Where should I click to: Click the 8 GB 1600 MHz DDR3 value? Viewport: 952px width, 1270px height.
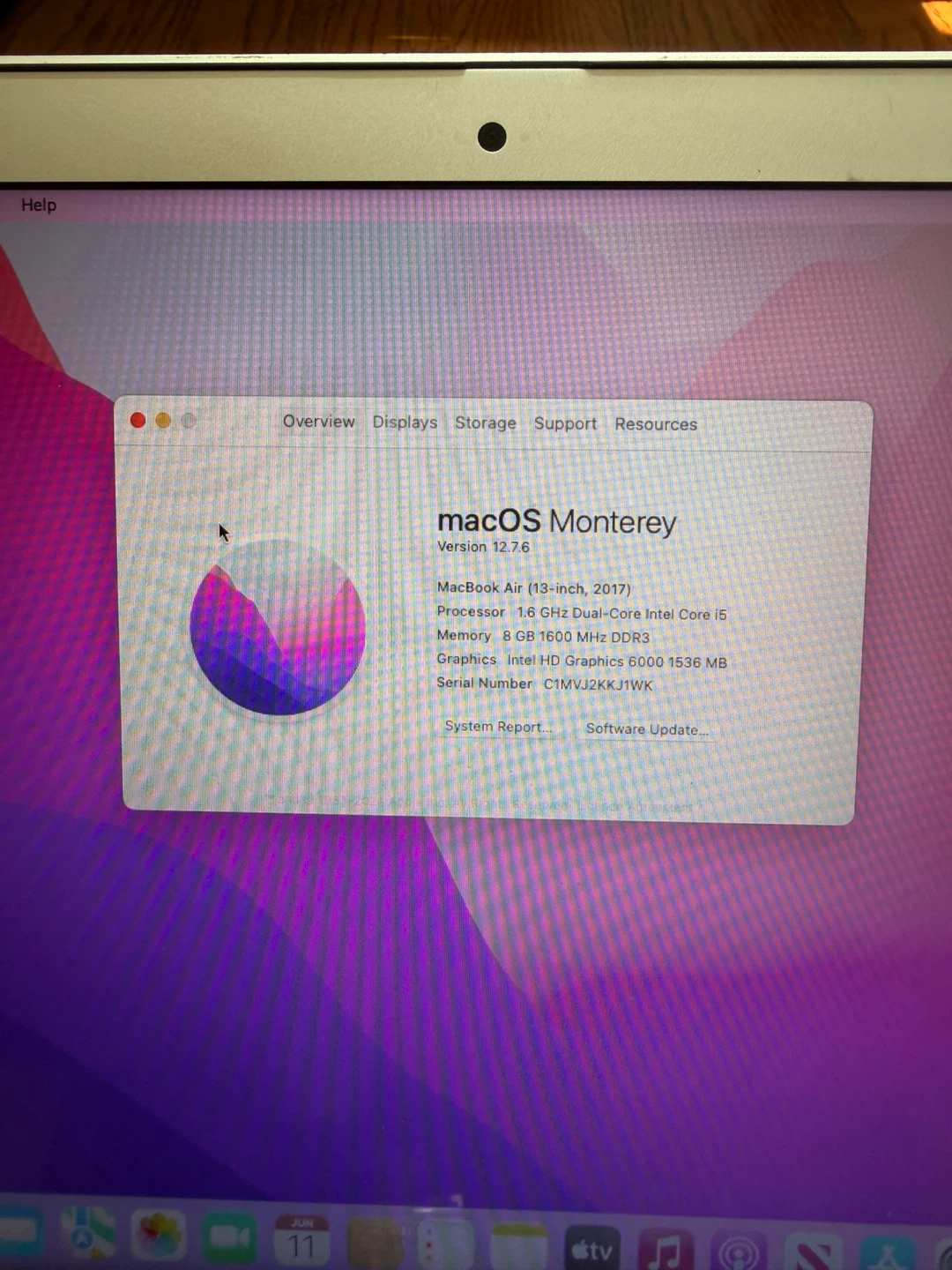(x=576, y=637)
